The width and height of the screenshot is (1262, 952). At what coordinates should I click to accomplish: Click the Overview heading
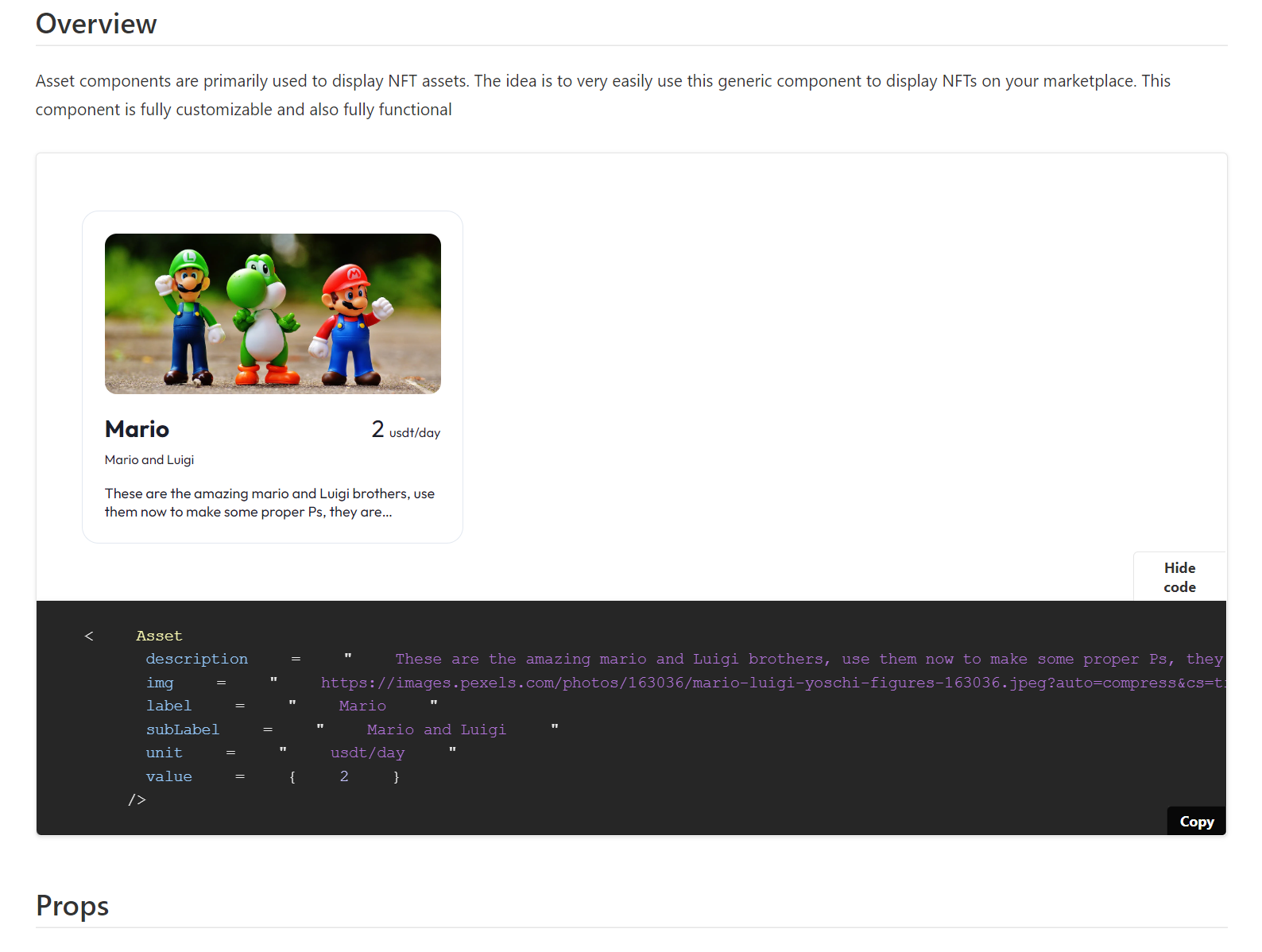point(96,24)
